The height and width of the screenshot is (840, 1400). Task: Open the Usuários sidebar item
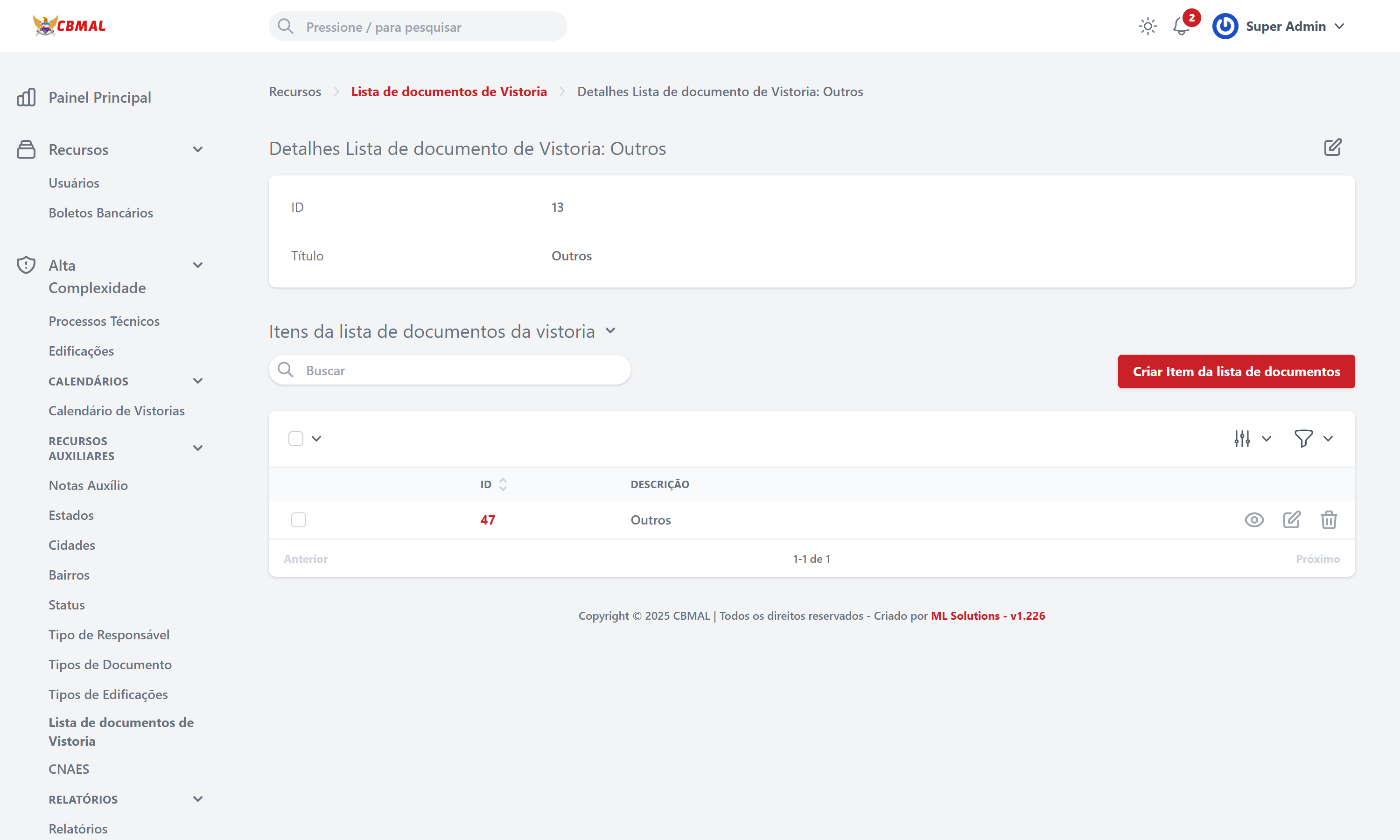click(75, 182)
